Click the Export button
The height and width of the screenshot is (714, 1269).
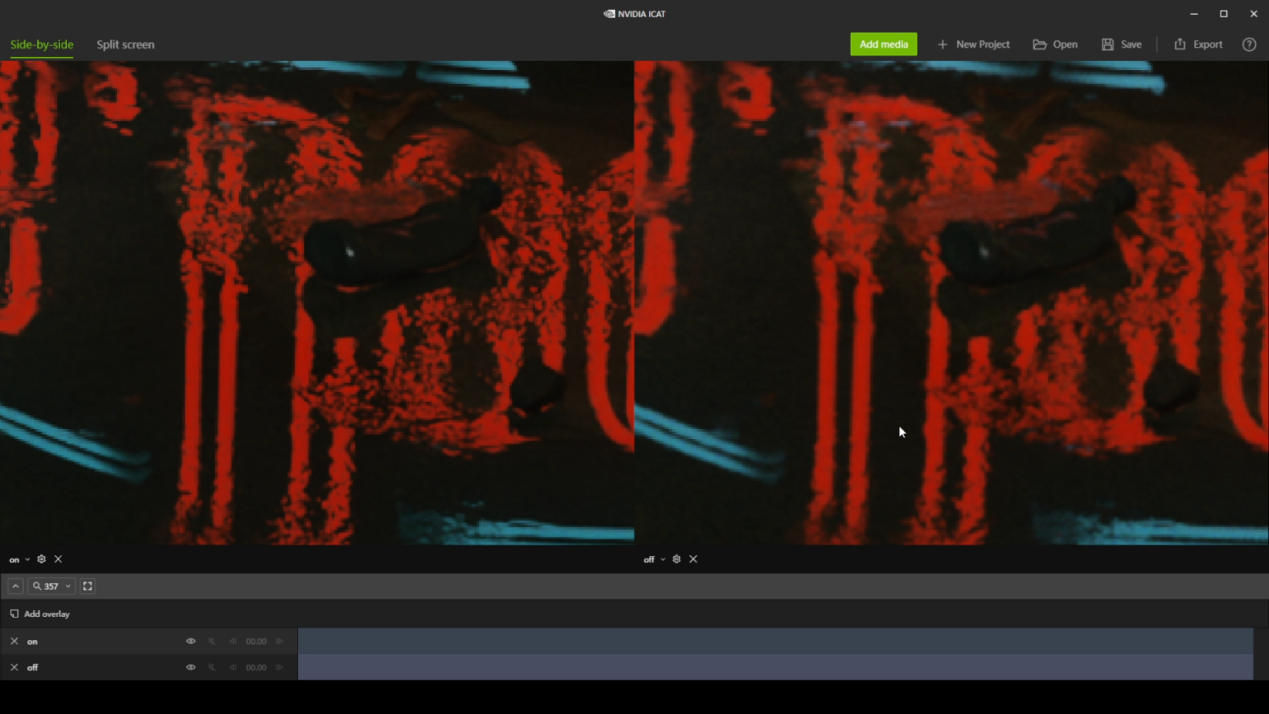1198,44
